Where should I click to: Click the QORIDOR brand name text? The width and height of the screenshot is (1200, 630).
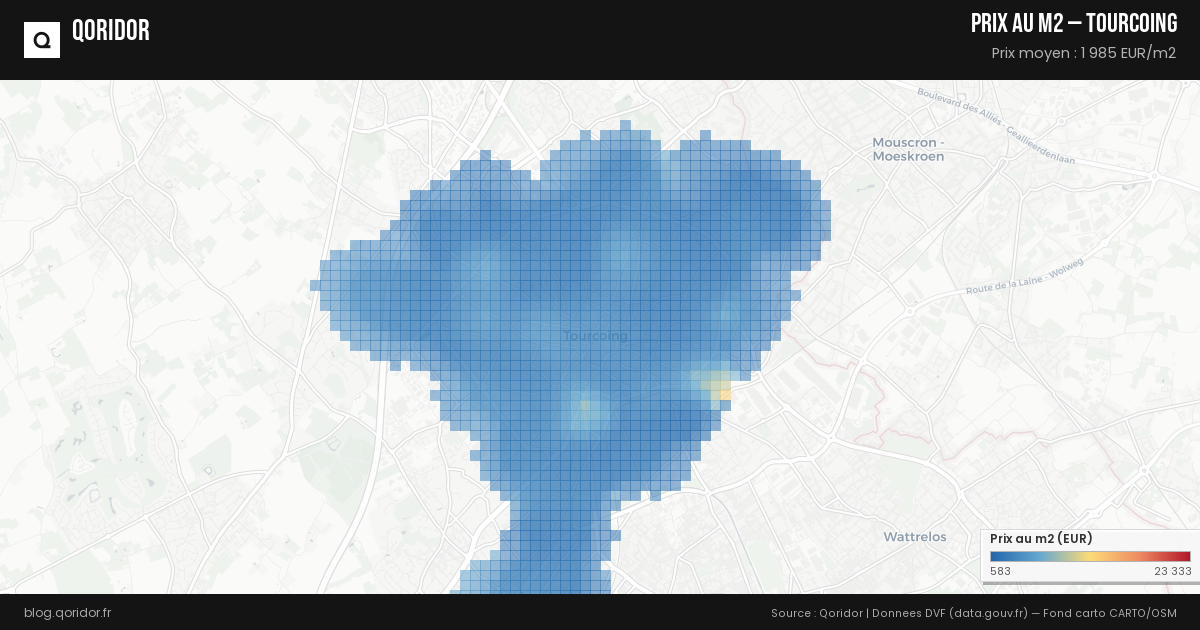110,31
